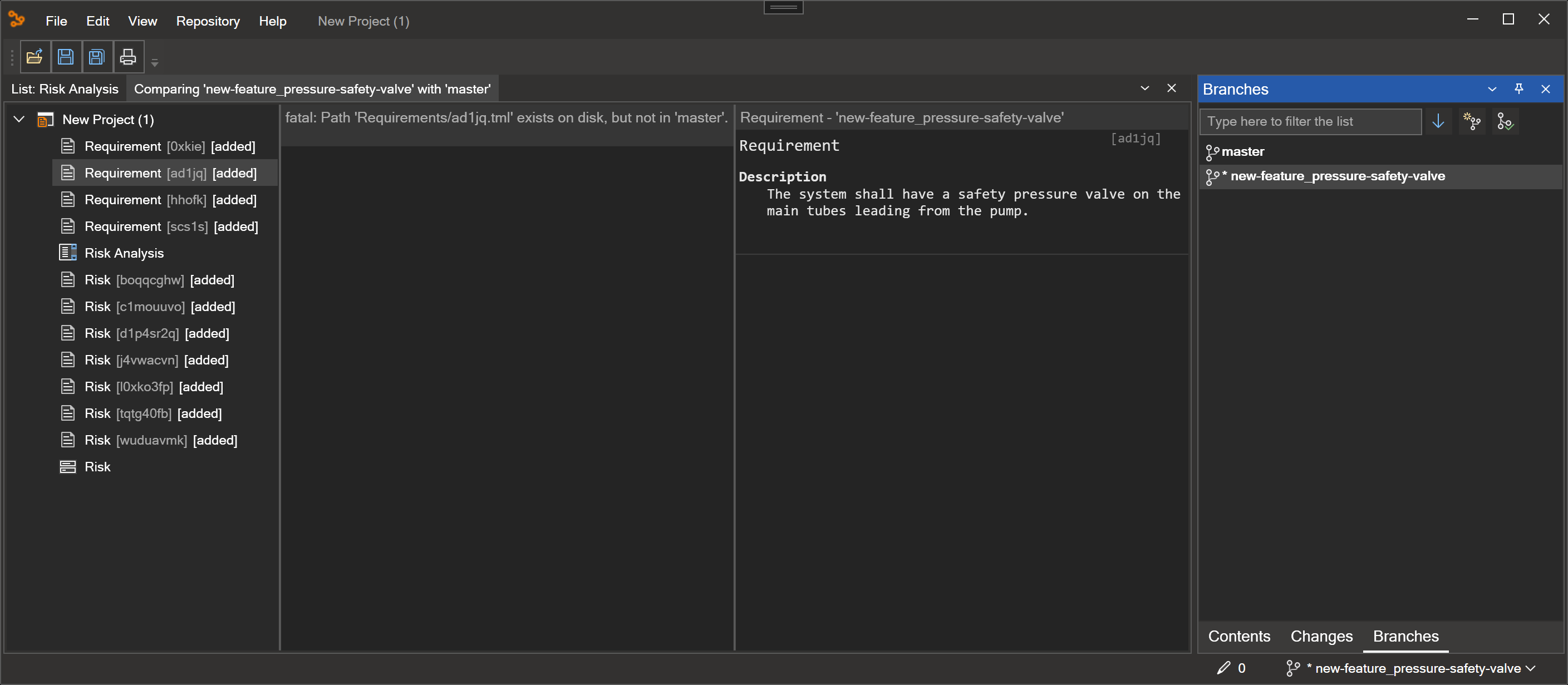Open the Help menu
This screenshot has width=1568, height=685.
point(272,21)
